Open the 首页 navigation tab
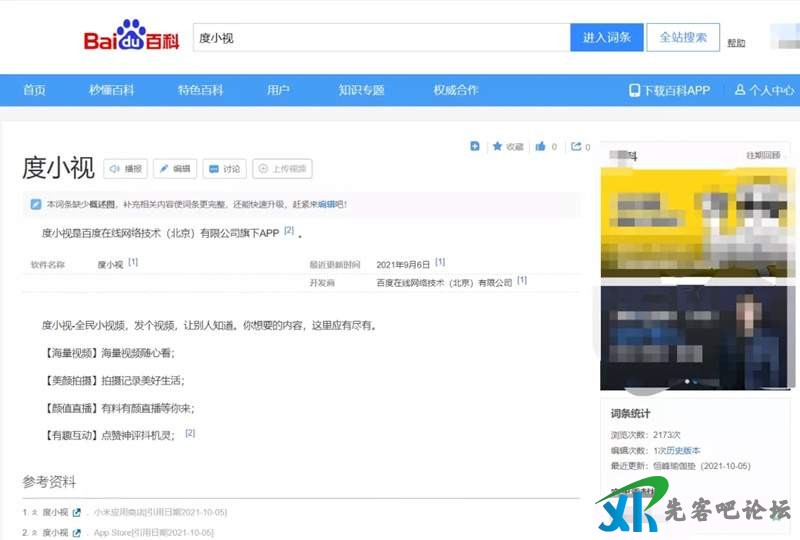The width and height of the screenshot is (800, 540). click(x=35, y=90)
